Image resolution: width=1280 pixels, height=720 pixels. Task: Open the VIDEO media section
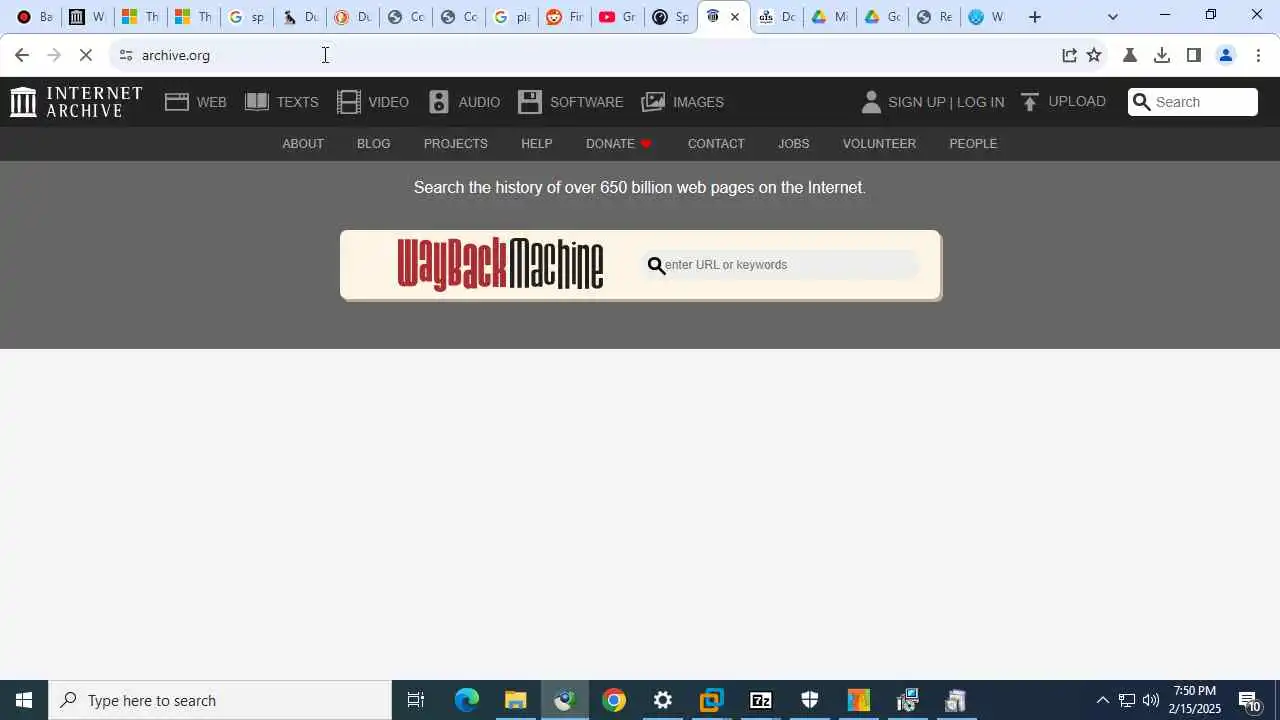pos(373,102)
